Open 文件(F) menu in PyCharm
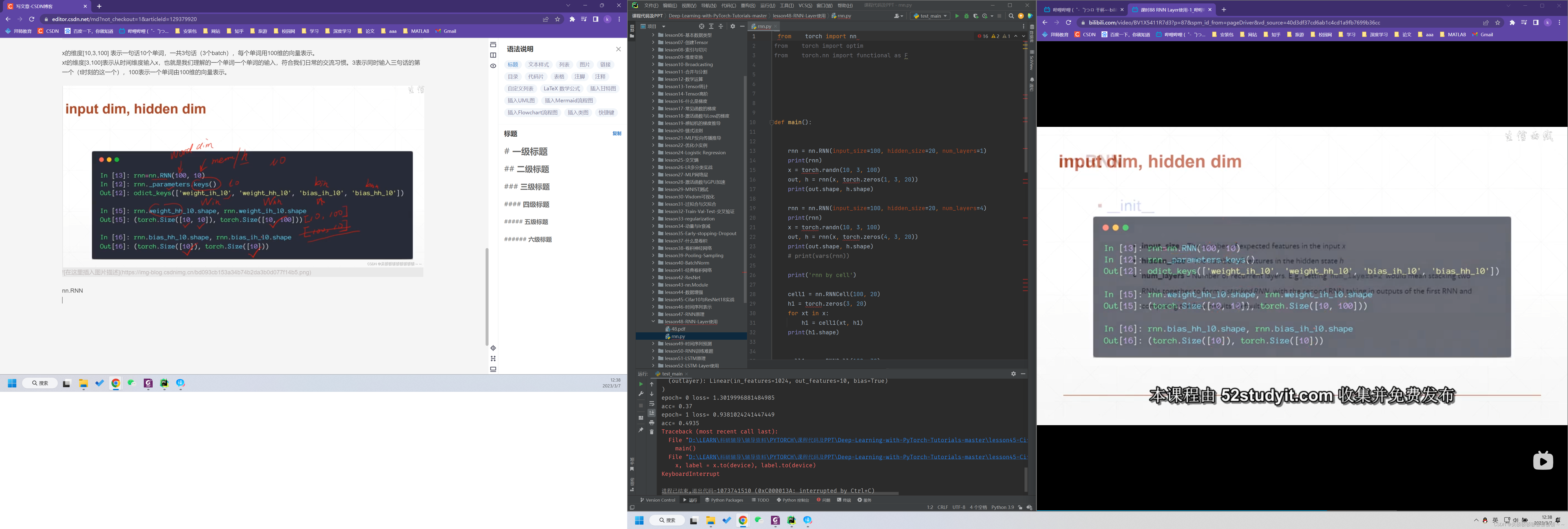 point(651,5)
